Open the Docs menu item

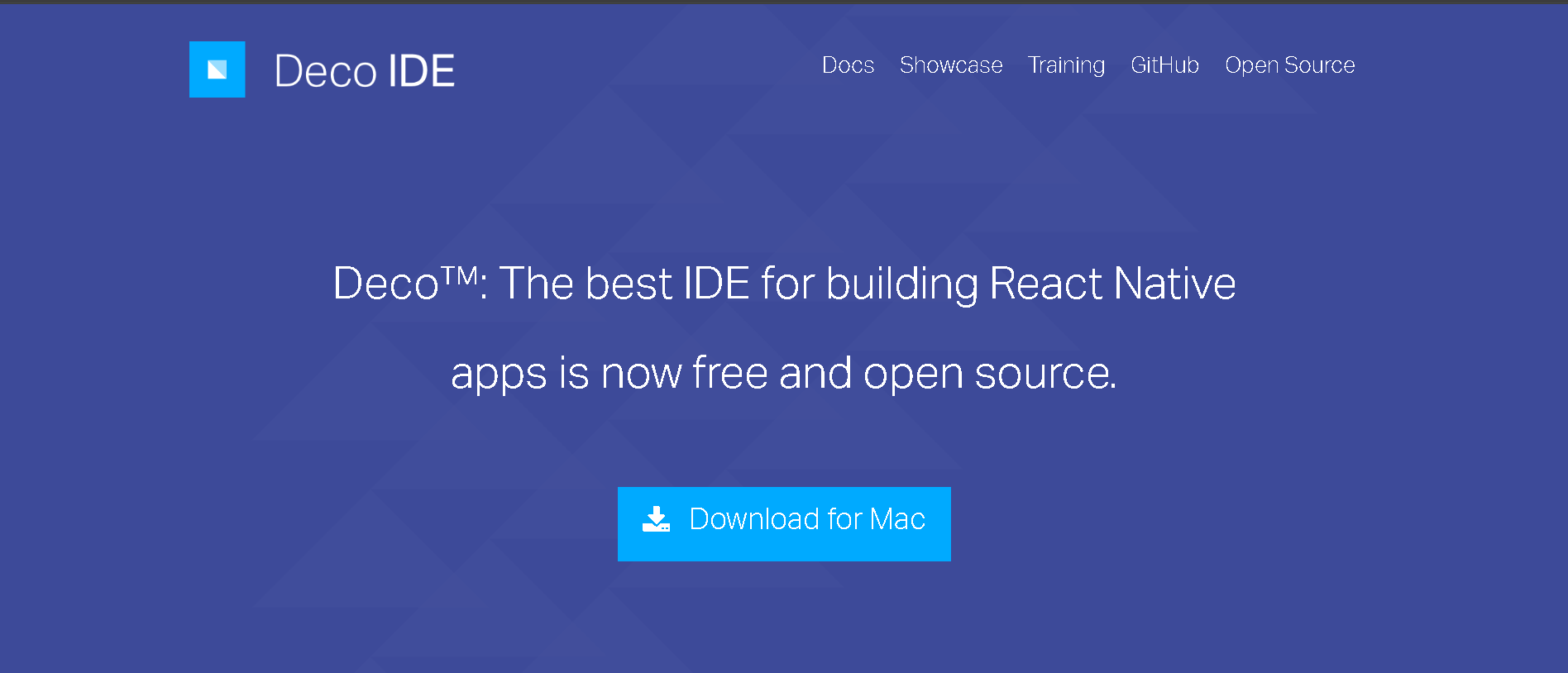coord(848,65)
